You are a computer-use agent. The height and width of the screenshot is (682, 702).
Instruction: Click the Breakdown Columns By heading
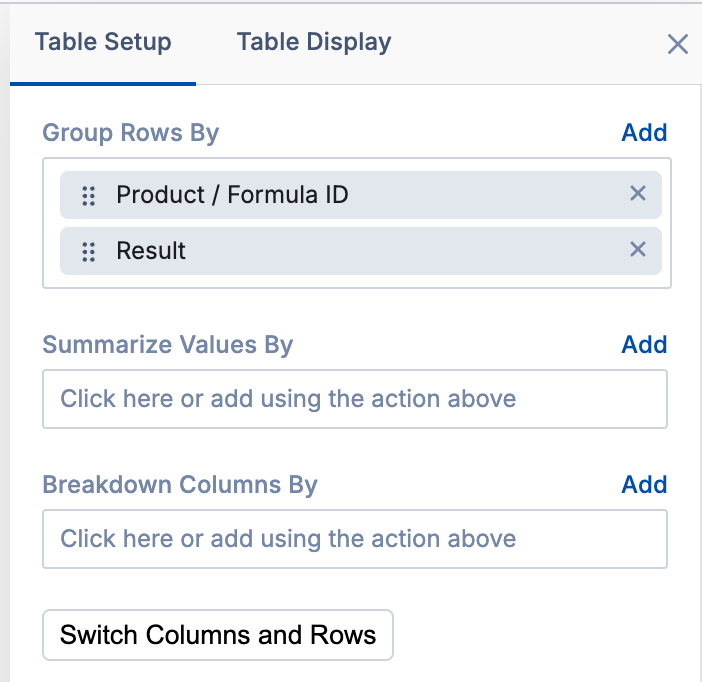click(180, 485)
